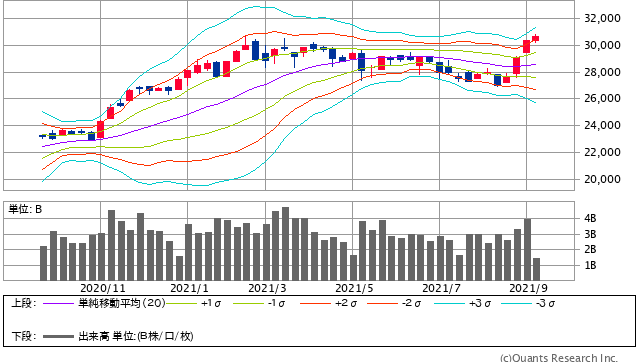Click the green -1σ legend line
The width and height of the screenshot is (638, 362).
(248, 304)
